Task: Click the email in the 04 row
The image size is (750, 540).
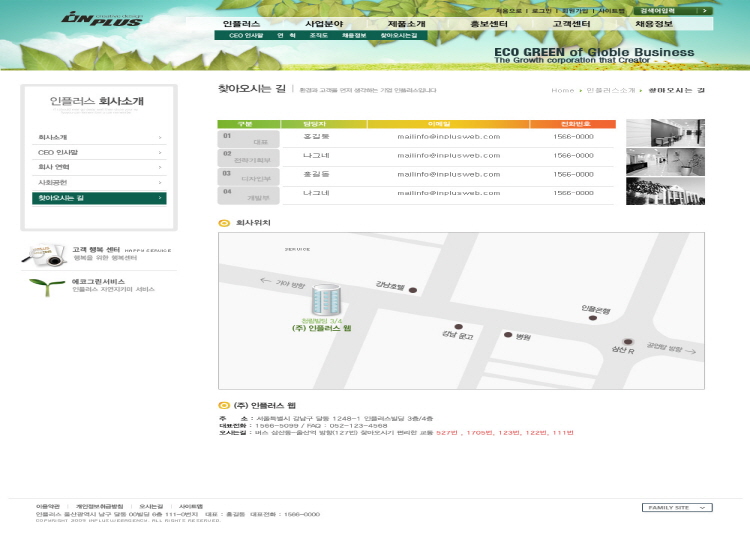Action: 449,193
